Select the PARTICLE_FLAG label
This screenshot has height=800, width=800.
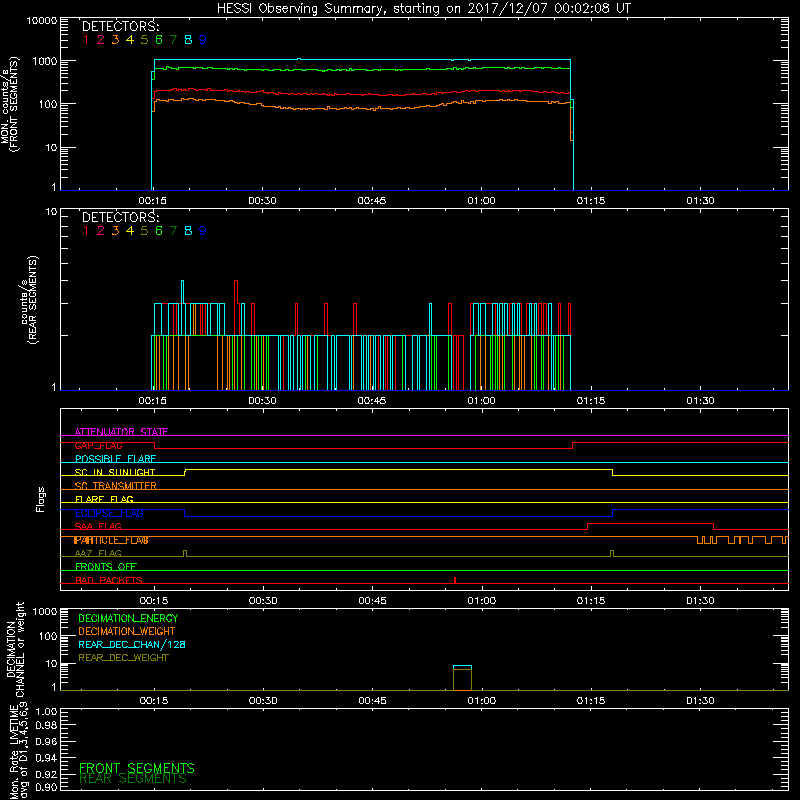111,540
